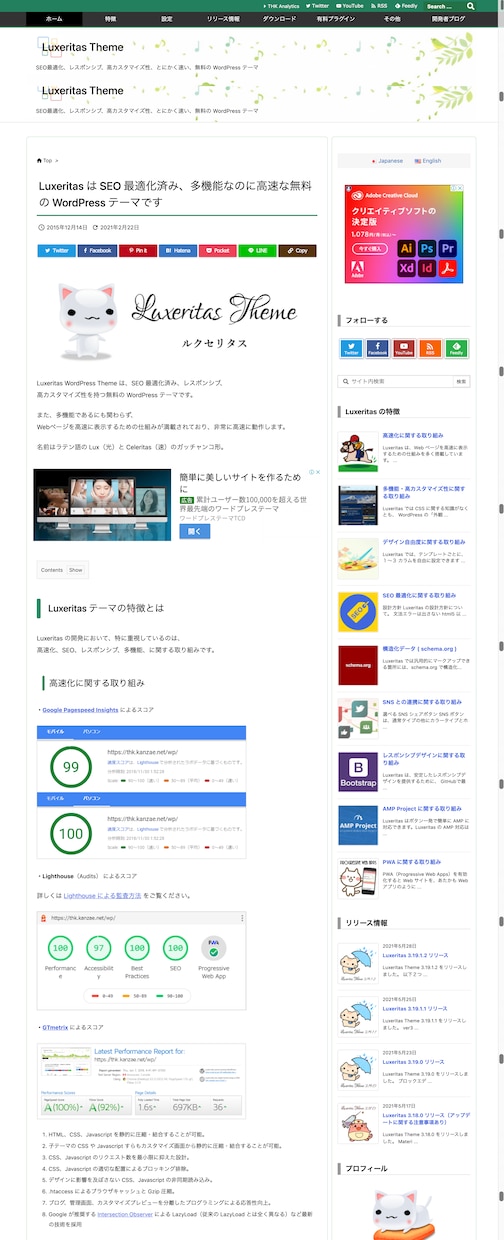Save the article with the Pocket button

[217, 251]
